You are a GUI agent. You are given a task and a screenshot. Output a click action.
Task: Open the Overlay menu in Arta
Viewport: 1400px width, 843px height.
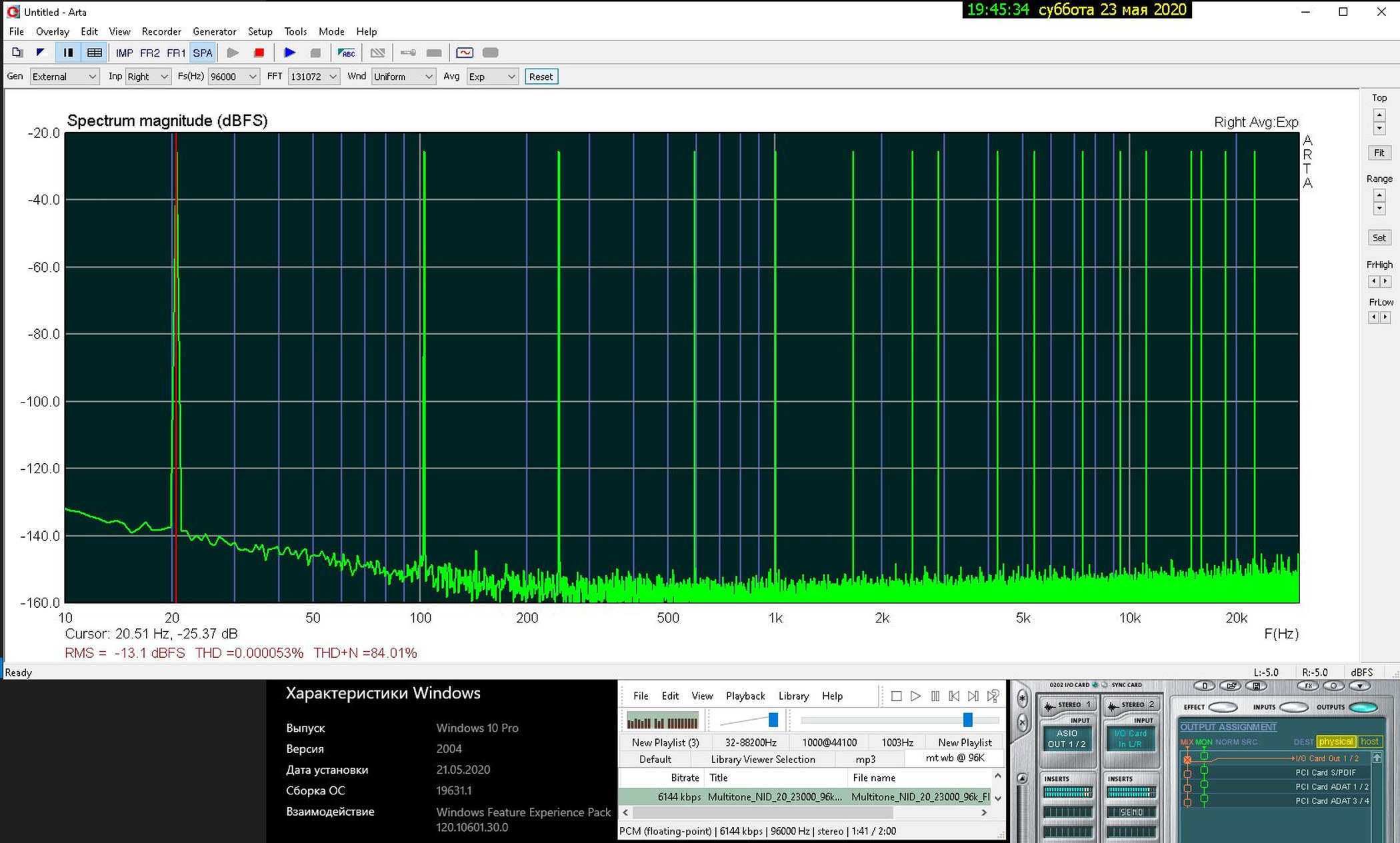tap(53, 31)
